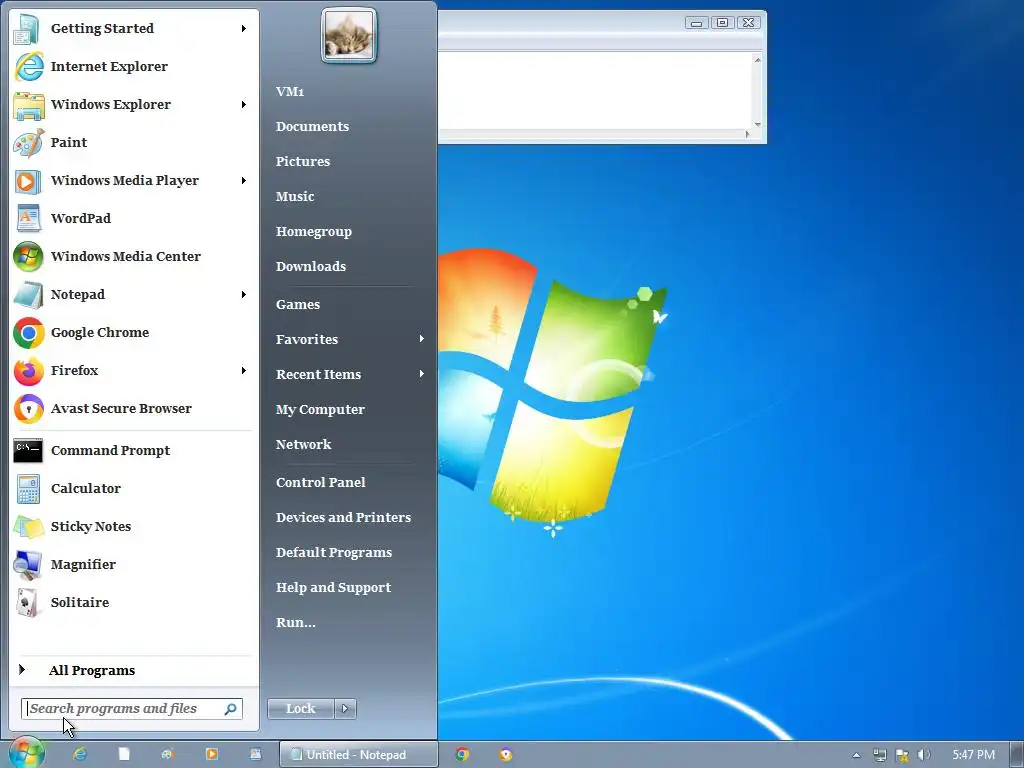1024x768 pixels.
Task: Open Documents folder link
Action: click(x=312, y=127)
